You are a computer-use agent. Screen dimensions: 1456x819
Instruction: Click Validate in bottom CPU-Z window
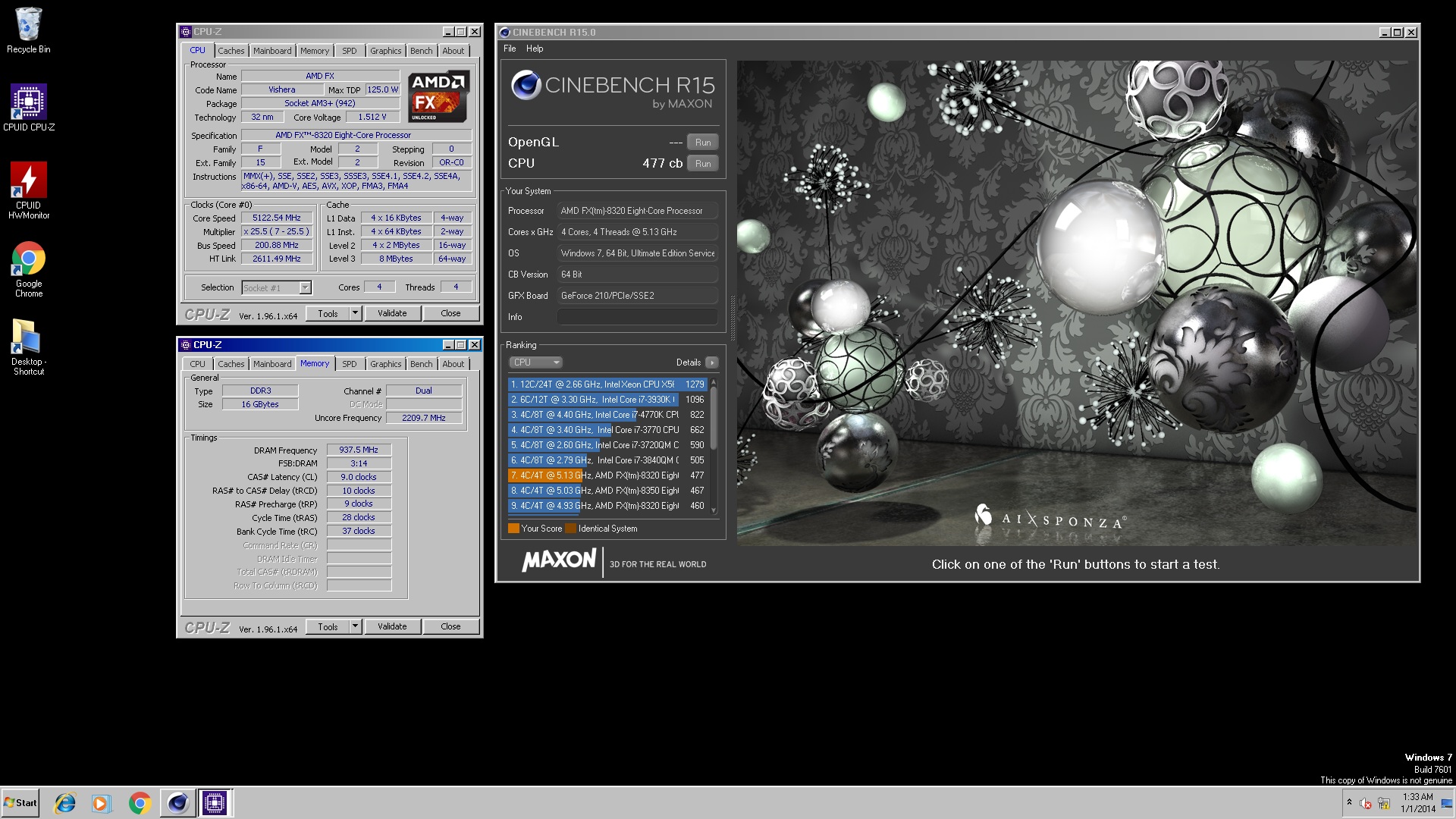(x=392, y=626)
